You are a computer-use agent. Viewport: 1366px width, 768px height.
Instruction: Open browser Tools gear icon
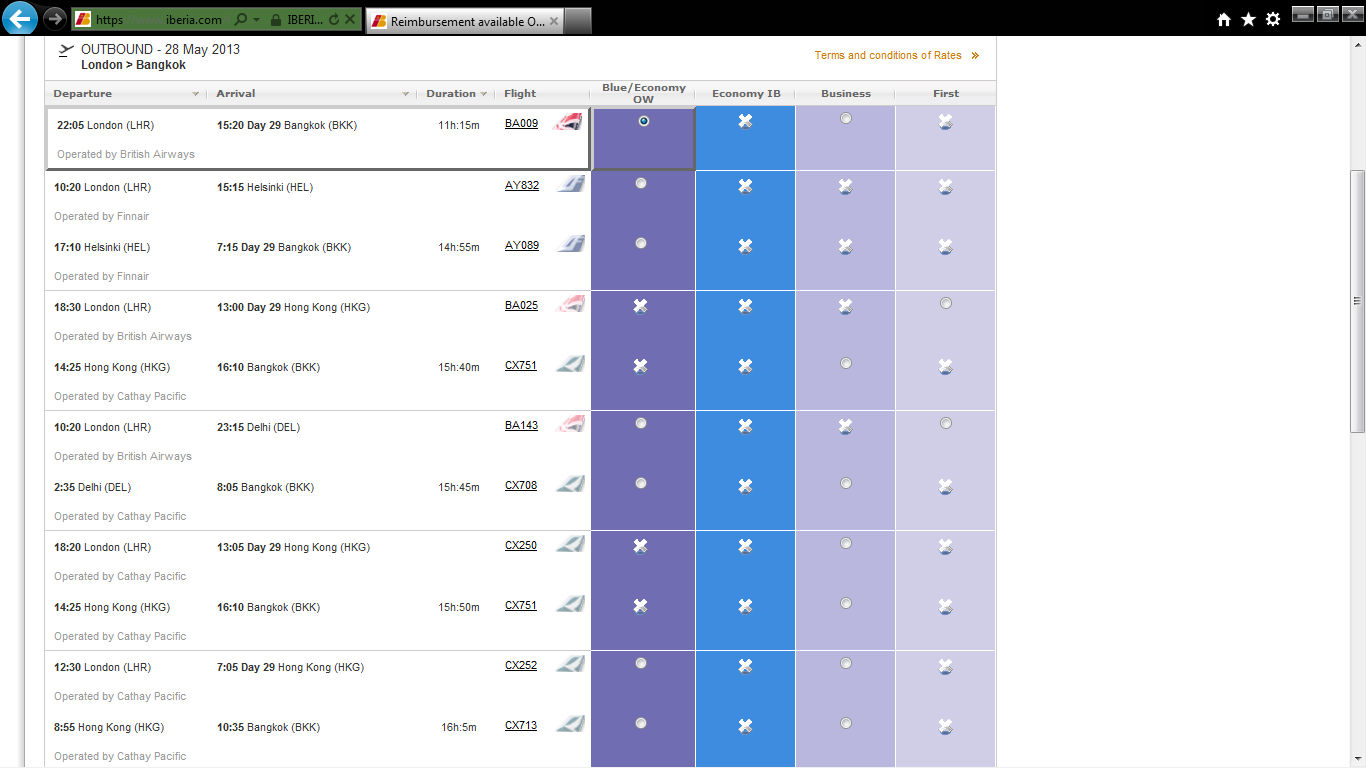click(x=1273, y=19)
